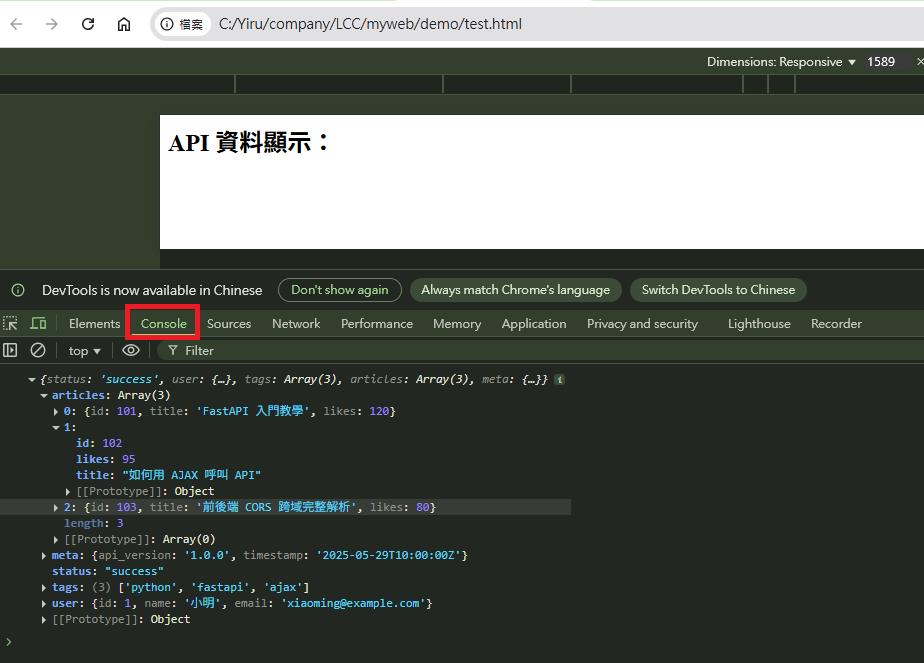The width and height of the screenshot is (924, 663).
Task: Expand the user object entry
Action: [x=44, y=603]
